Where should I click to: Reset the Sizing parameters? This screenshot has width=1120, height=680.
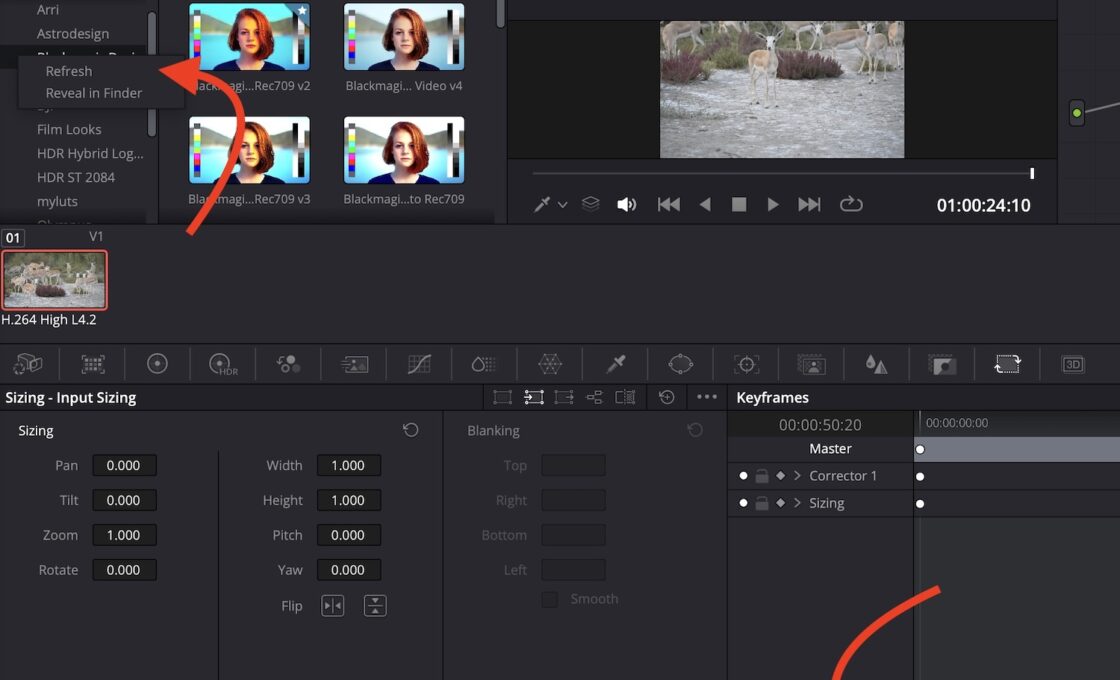coord(410,430)
